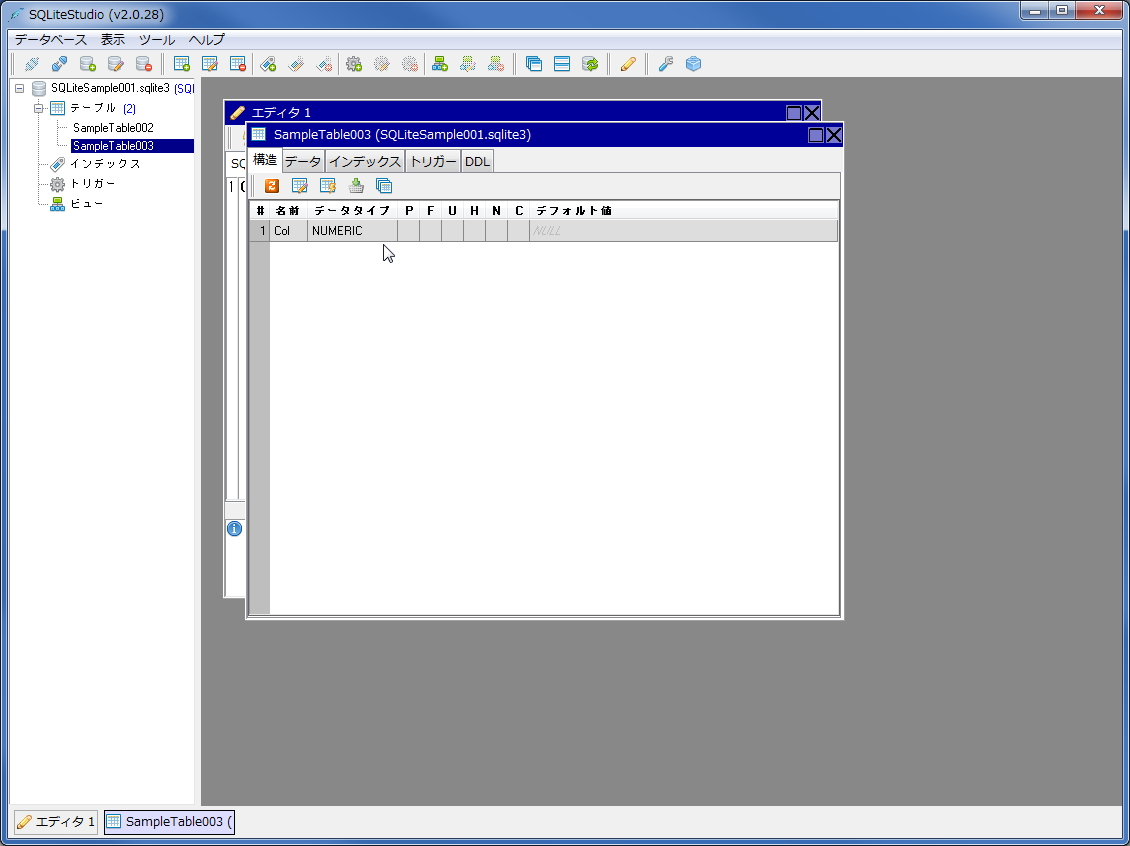Select the ビュー tree node
This screenshot has height=846, width=1130.
point(86,204)
